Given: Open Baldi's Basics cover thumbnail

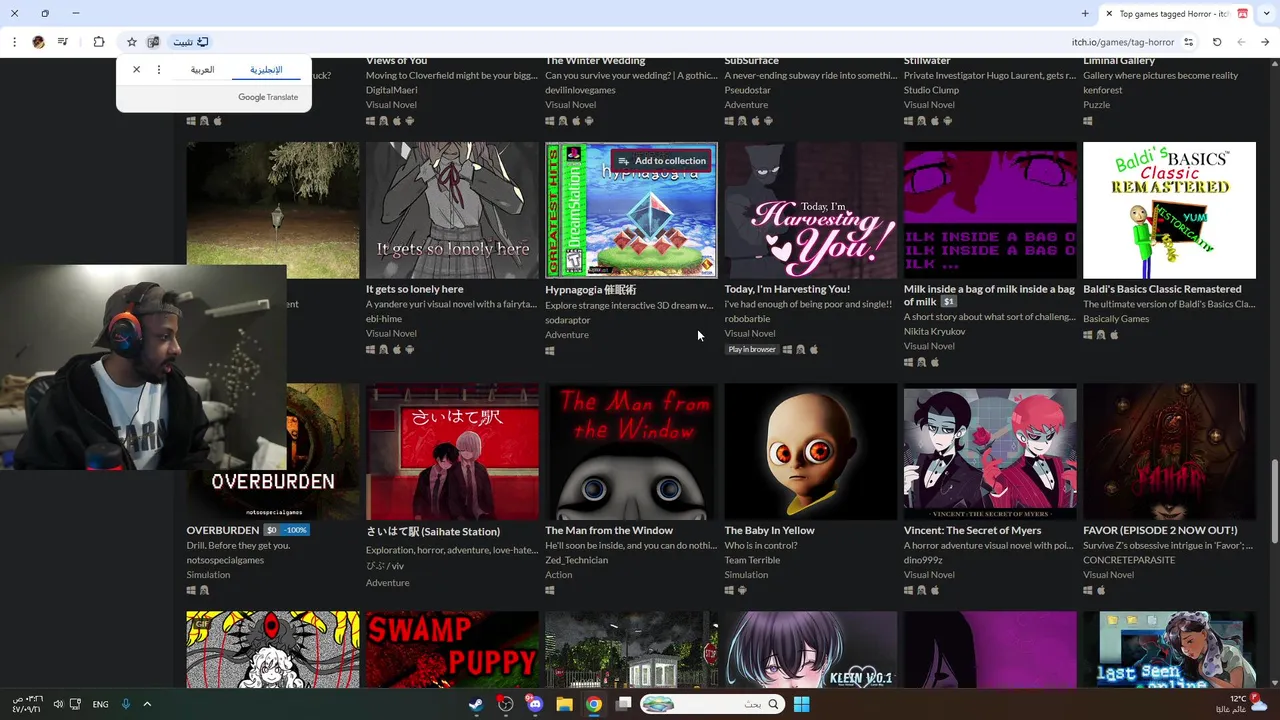Looking at the screenshot, I should 1169,210.
